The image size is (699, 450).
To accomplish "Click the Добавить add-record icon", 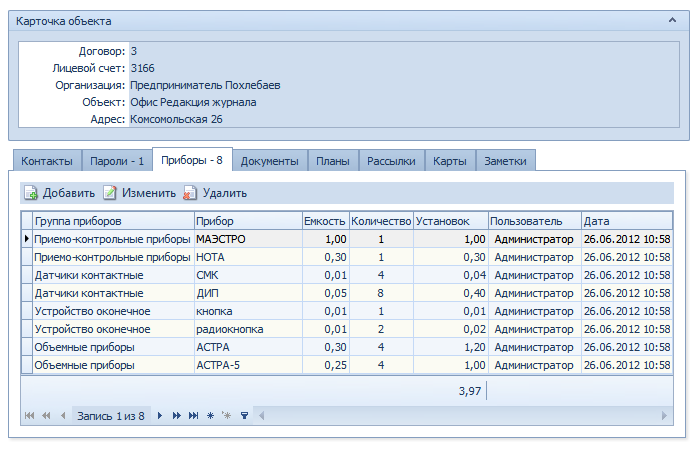I will pos(31,193).
